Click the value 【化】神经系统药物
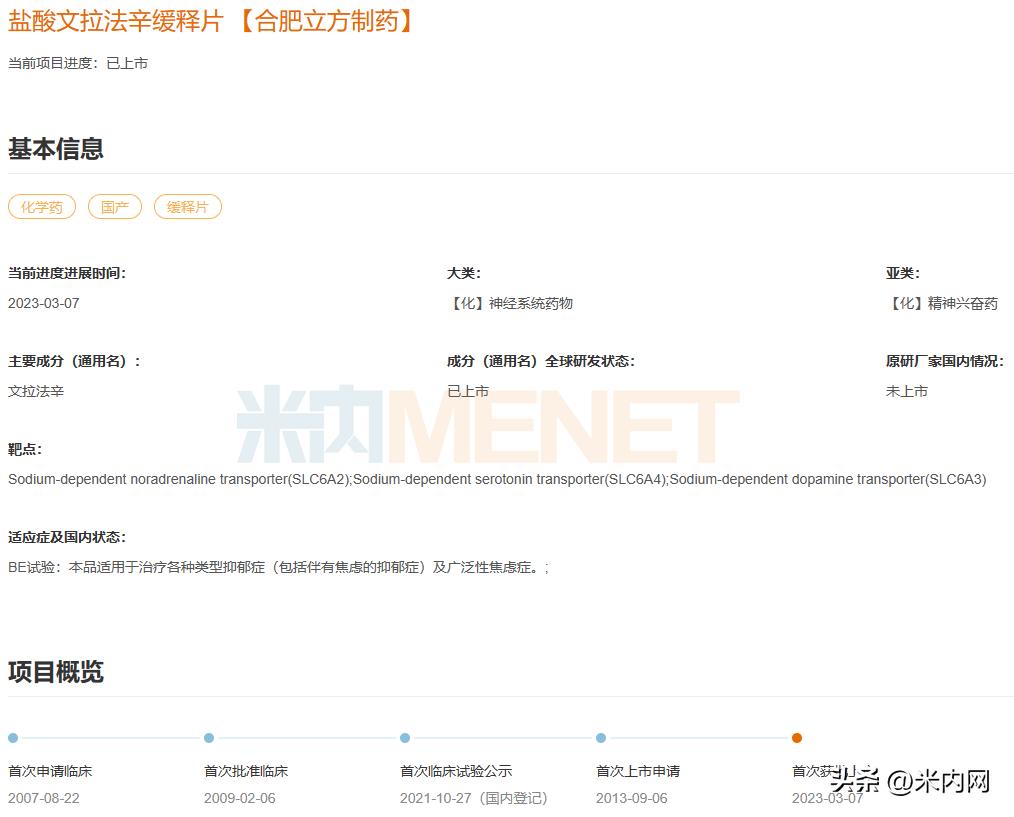1014x817 pixels. coord(510,303)
